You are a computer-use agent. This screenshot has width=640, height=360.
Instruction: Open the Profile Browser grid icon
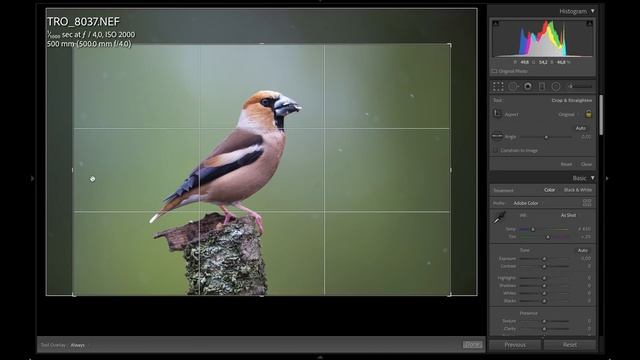tap(587, 203)
